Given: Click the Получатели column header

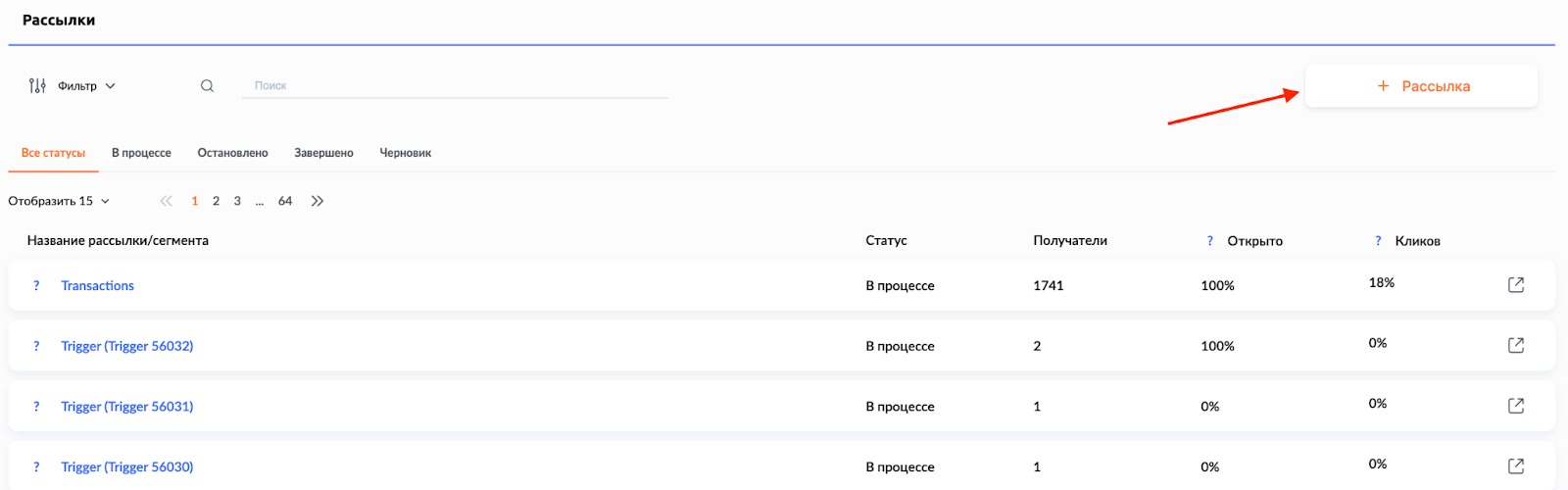Looking at the screenshot, I should pyautogui.click(x=1070, y=240).
